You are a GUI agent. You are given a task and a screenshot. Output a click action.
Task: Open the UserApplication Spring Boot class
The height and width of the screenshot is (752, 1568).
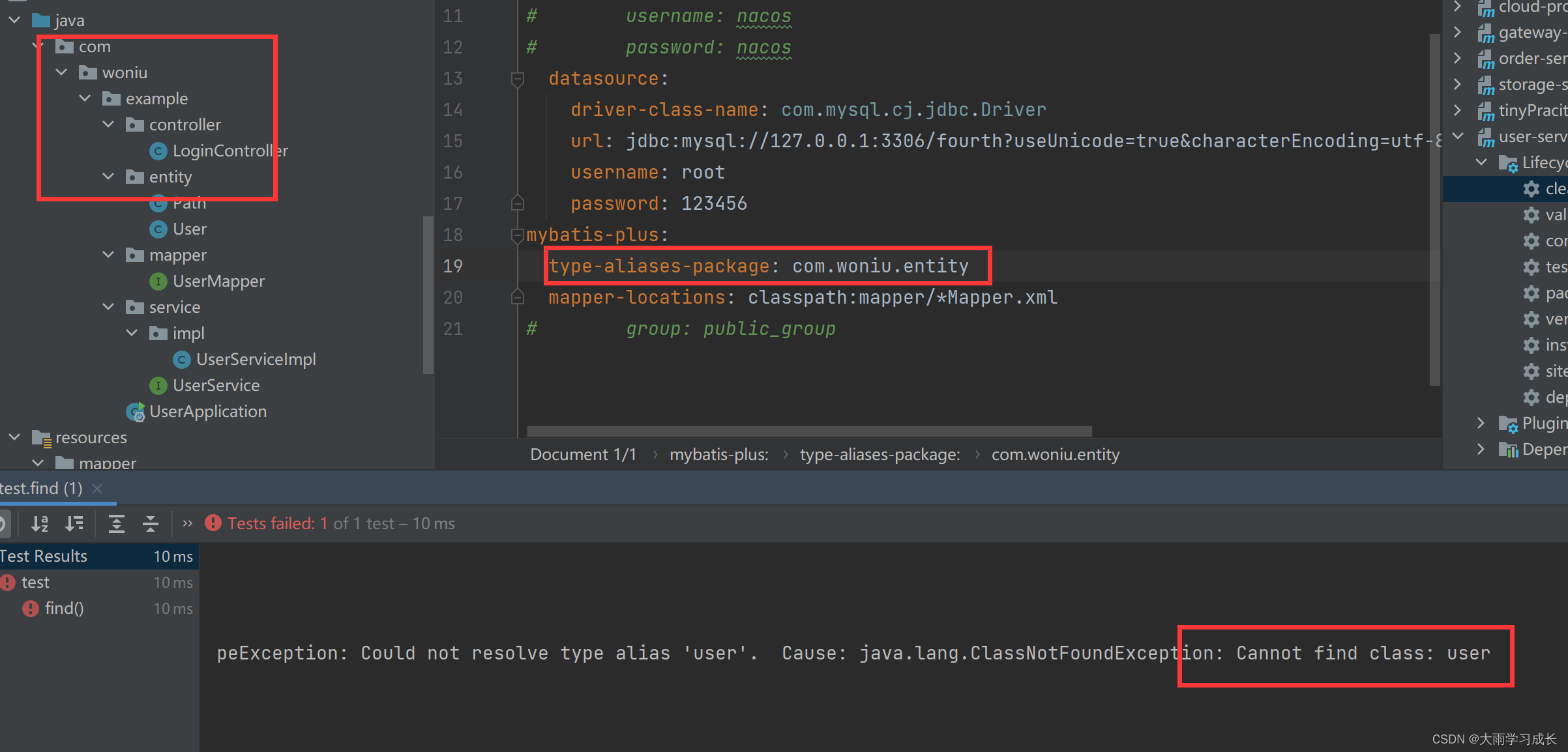point(208,411)
